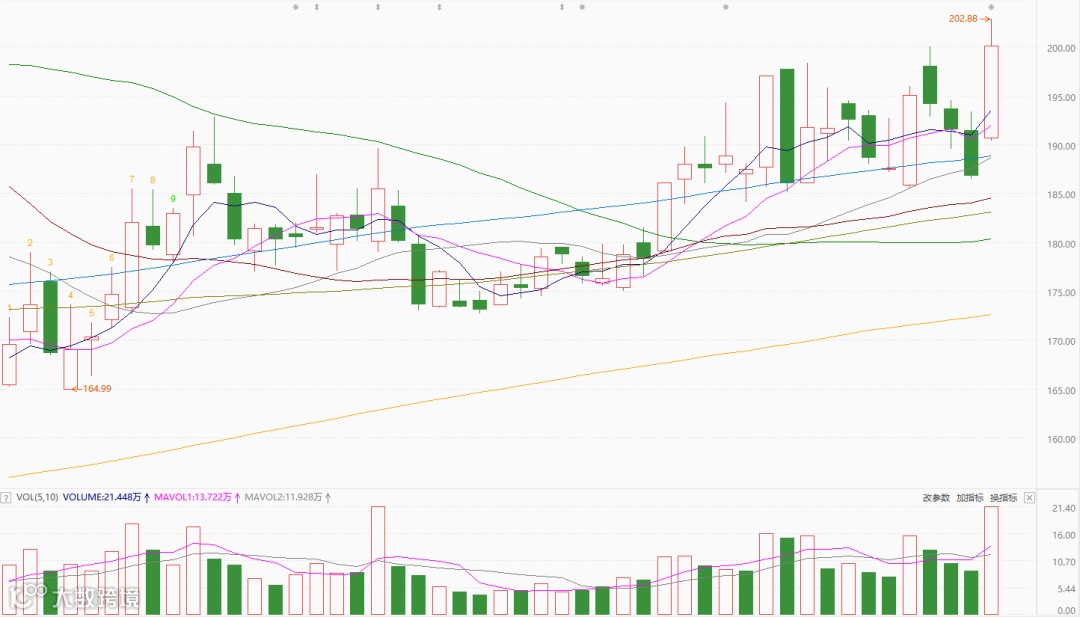Screen dimensions: 1080x617
Task: Click the sequence count marker 7
Action: pos(132,179)
